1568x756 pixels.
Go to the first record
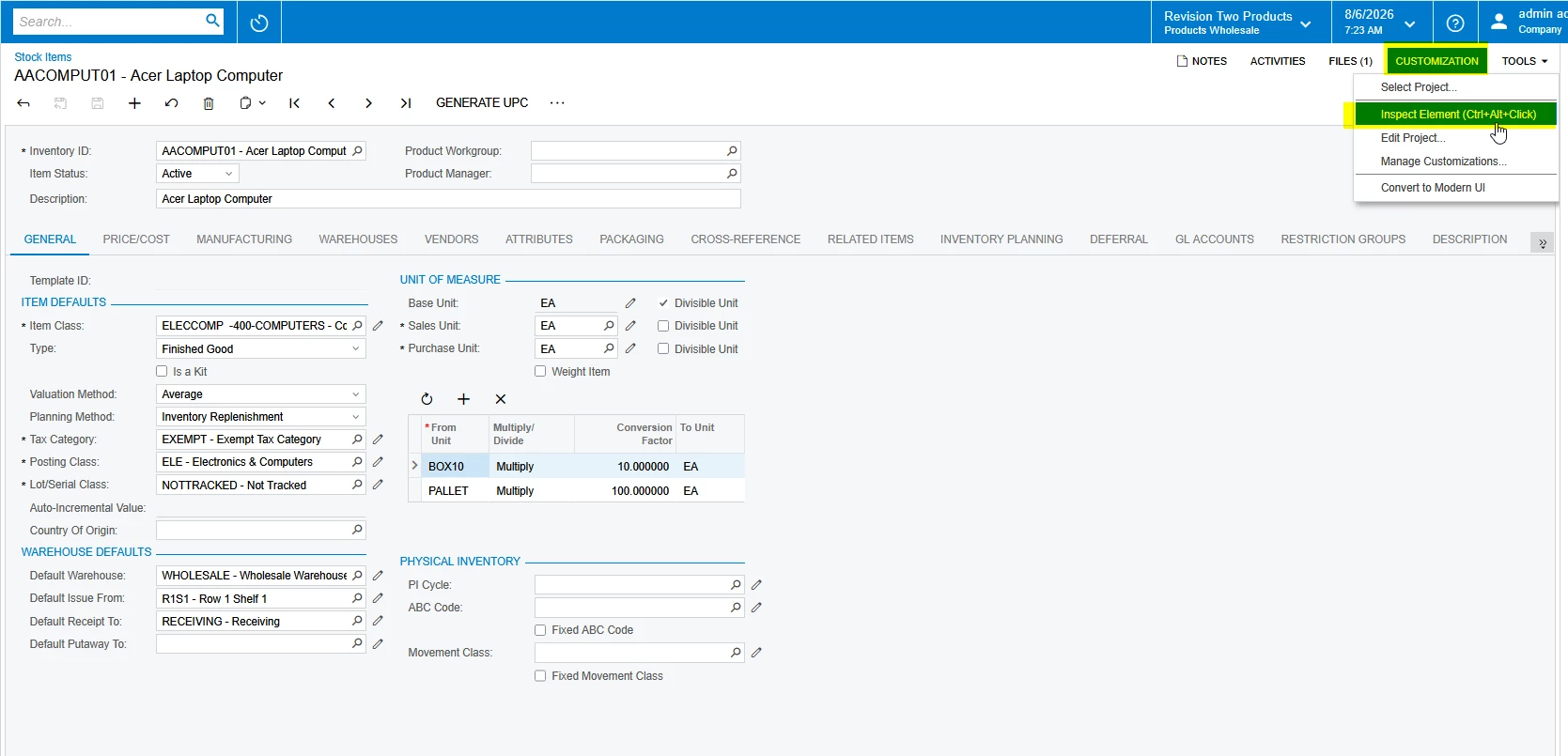(x=294, y=103)
